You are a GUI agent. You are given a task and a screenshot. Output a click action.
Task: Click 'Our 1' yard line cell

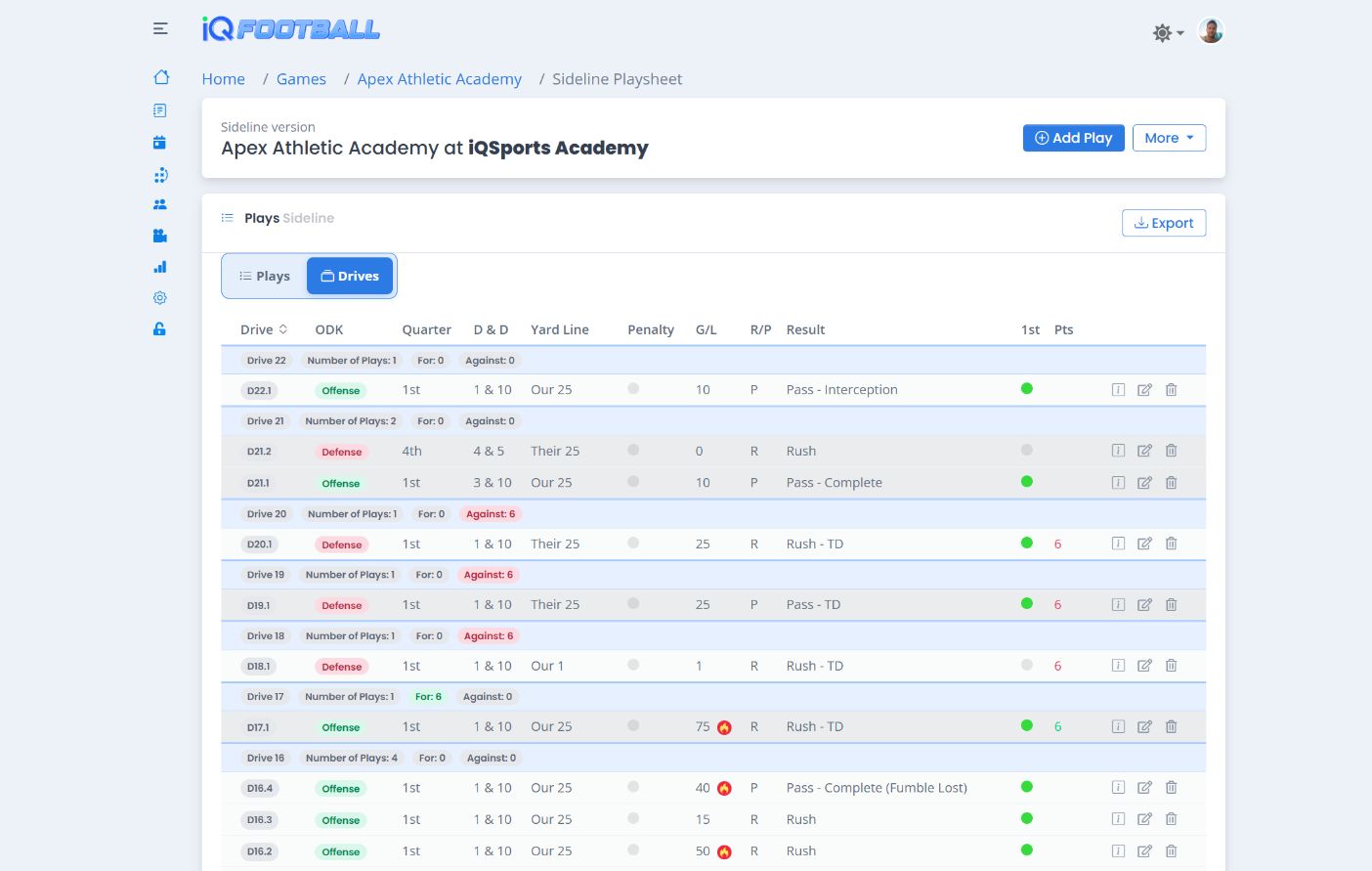(547, 666)
